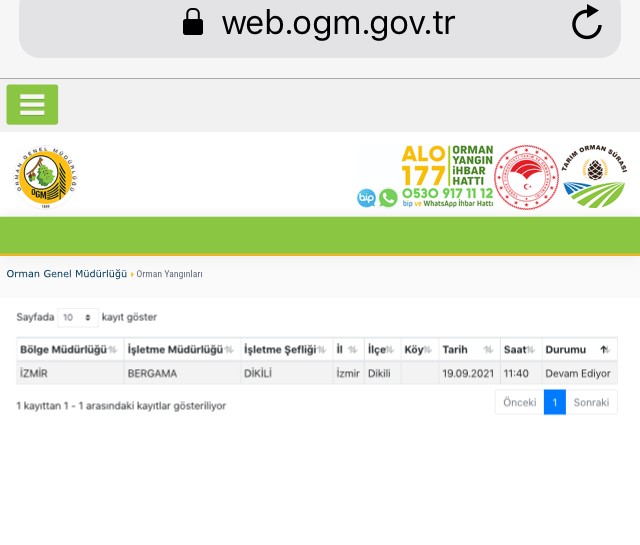This screenshot has height=545, width=640.
Task: Go to the Sonraki page
Action: point(592,402)
